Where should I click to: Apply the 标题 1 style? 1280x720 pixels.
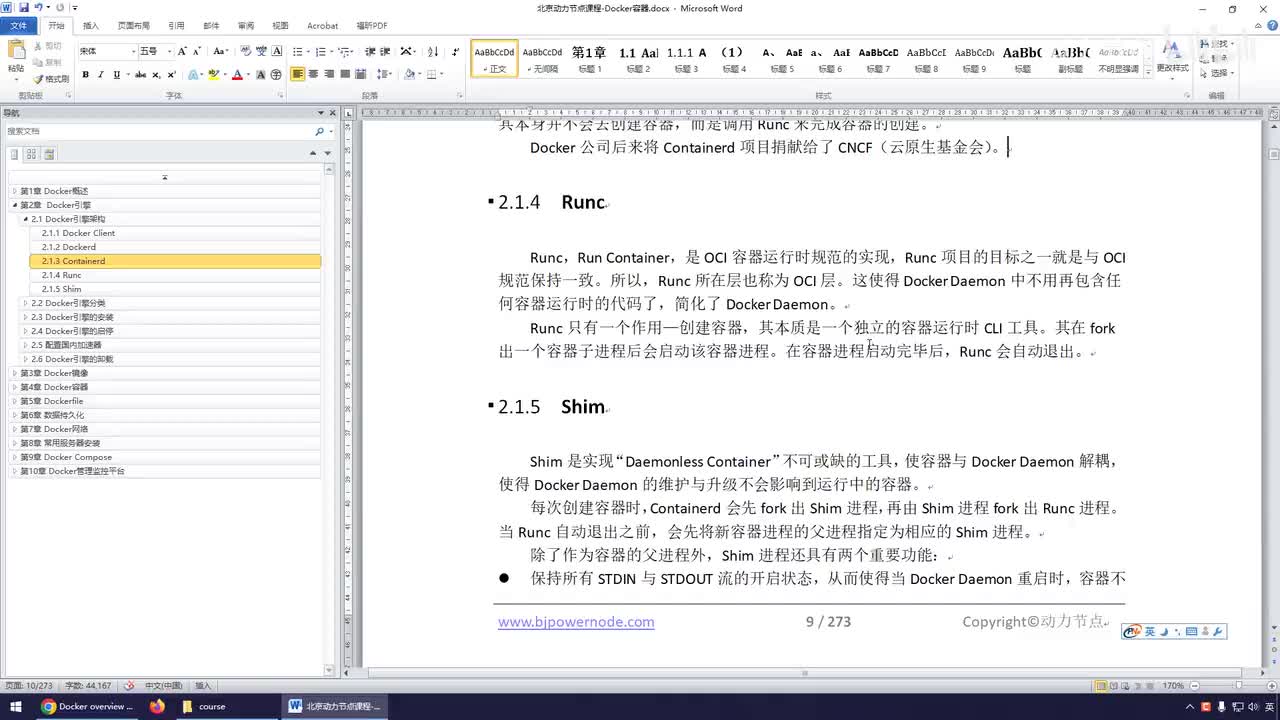(589, 59)
